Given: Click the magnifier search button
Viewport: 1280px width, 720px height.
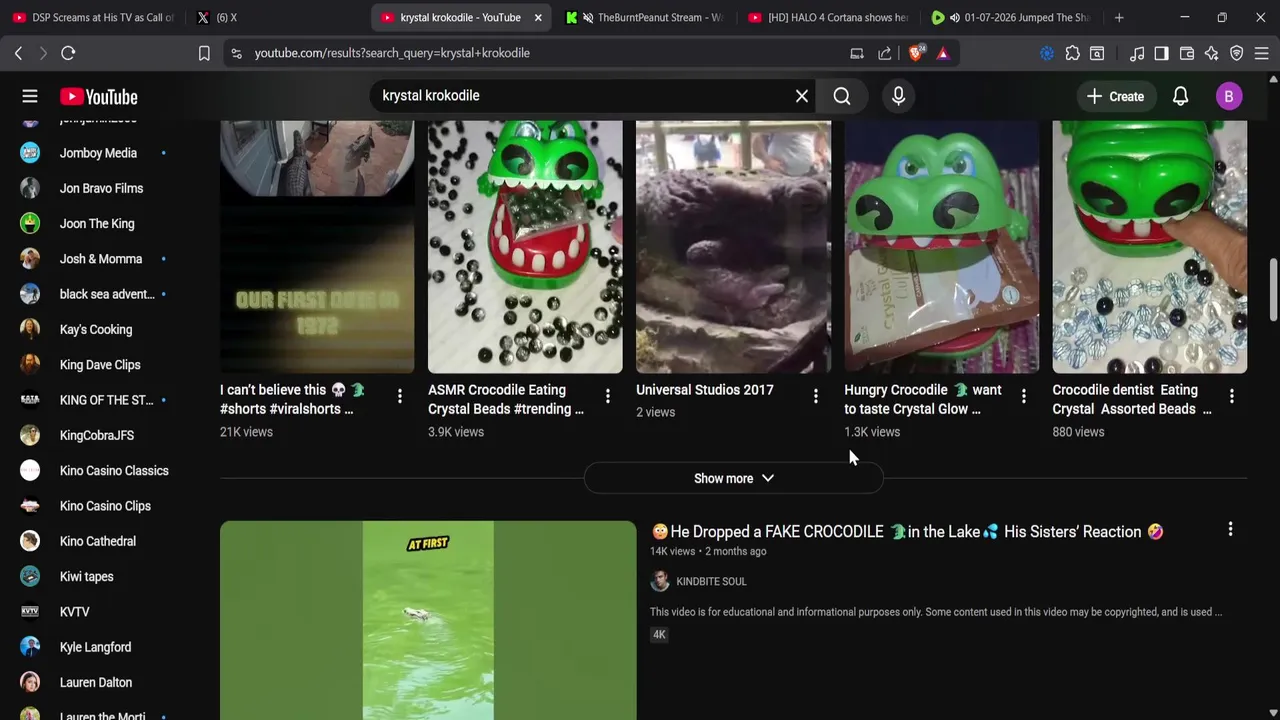Looking at the screenshot, I should click(x=842, y=96).
